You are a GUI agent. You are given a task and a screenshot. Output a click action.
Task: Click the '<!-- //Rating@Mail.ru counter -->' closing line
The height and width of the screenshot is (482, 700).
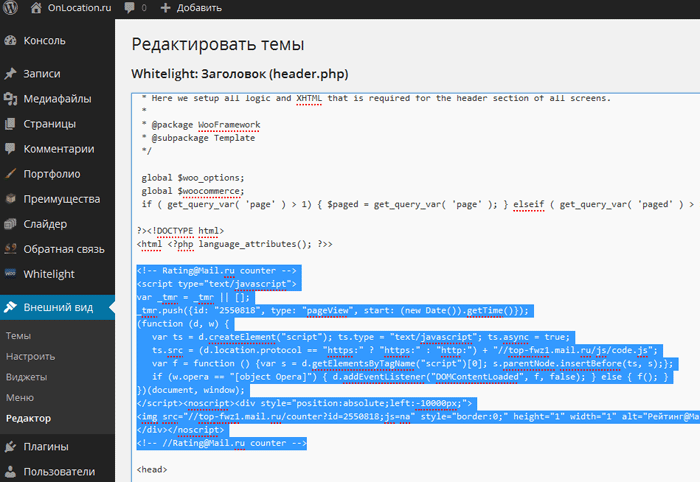coord(221,443)
